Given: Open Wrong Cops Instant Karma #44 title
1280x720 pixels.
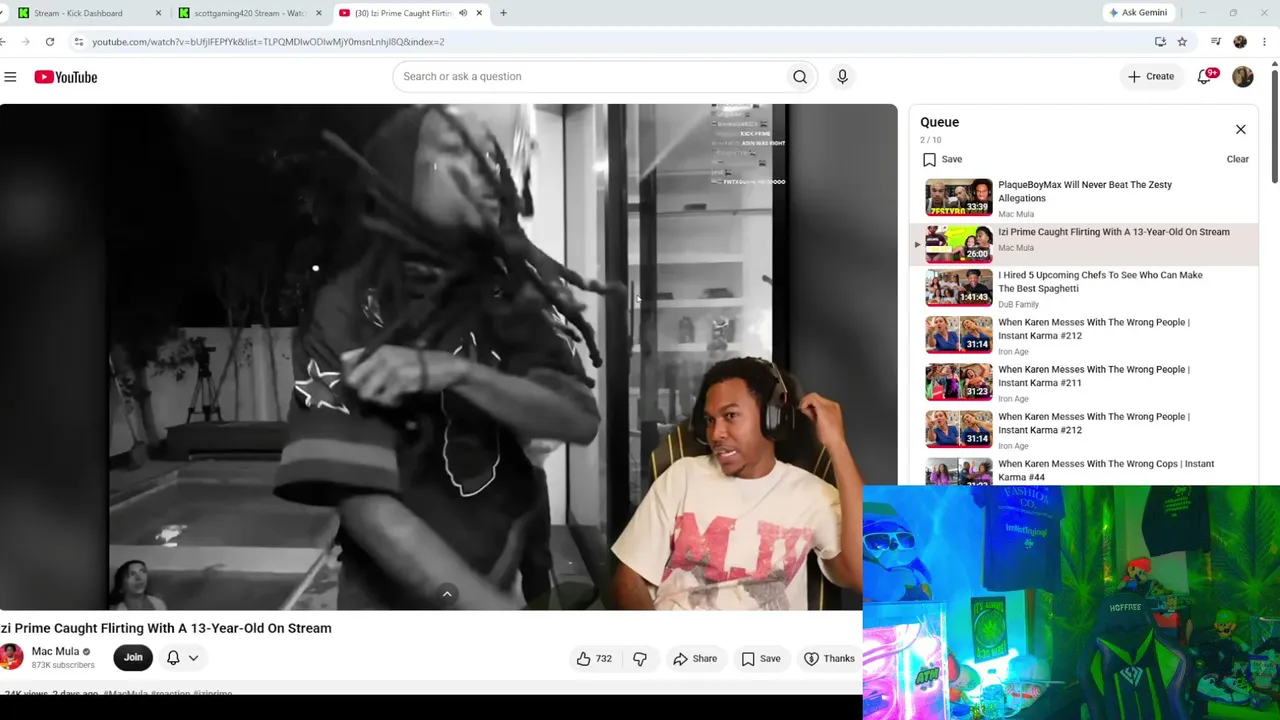Looking at the screenshot, I should (1106, 470).
